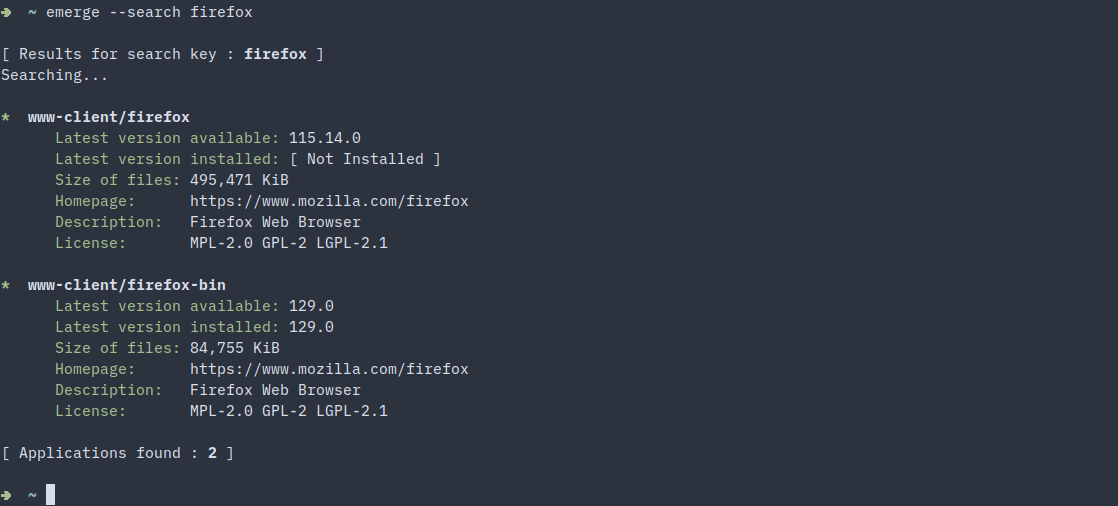The height and width of the screenshot is (506, 1118).
Task: Click the "Firefox Web Browser" description under firefox-bin
Action: tap(275, 390)
